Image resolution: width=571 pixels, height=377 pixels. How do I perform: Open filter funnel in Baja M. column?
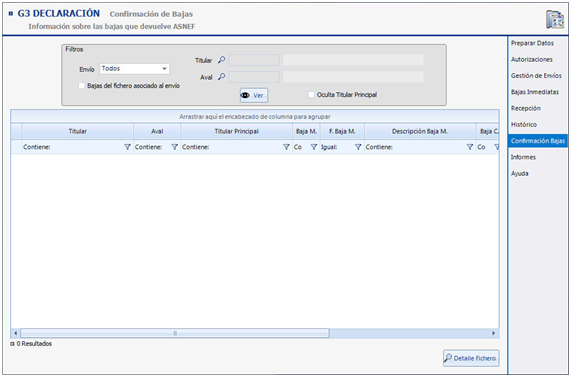314,147
